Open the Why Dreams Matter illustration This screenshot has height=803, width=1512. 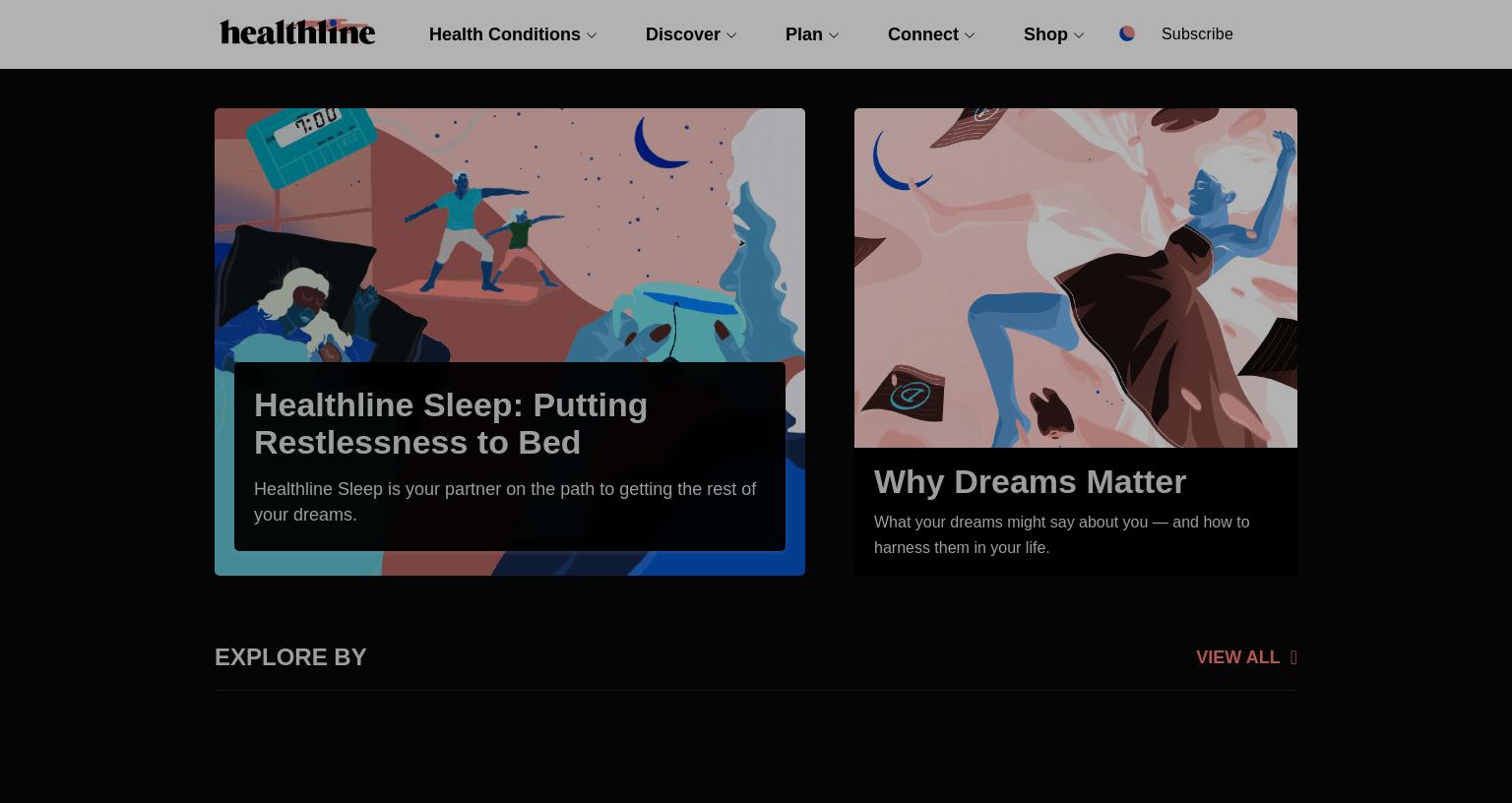pos(1076,278)
